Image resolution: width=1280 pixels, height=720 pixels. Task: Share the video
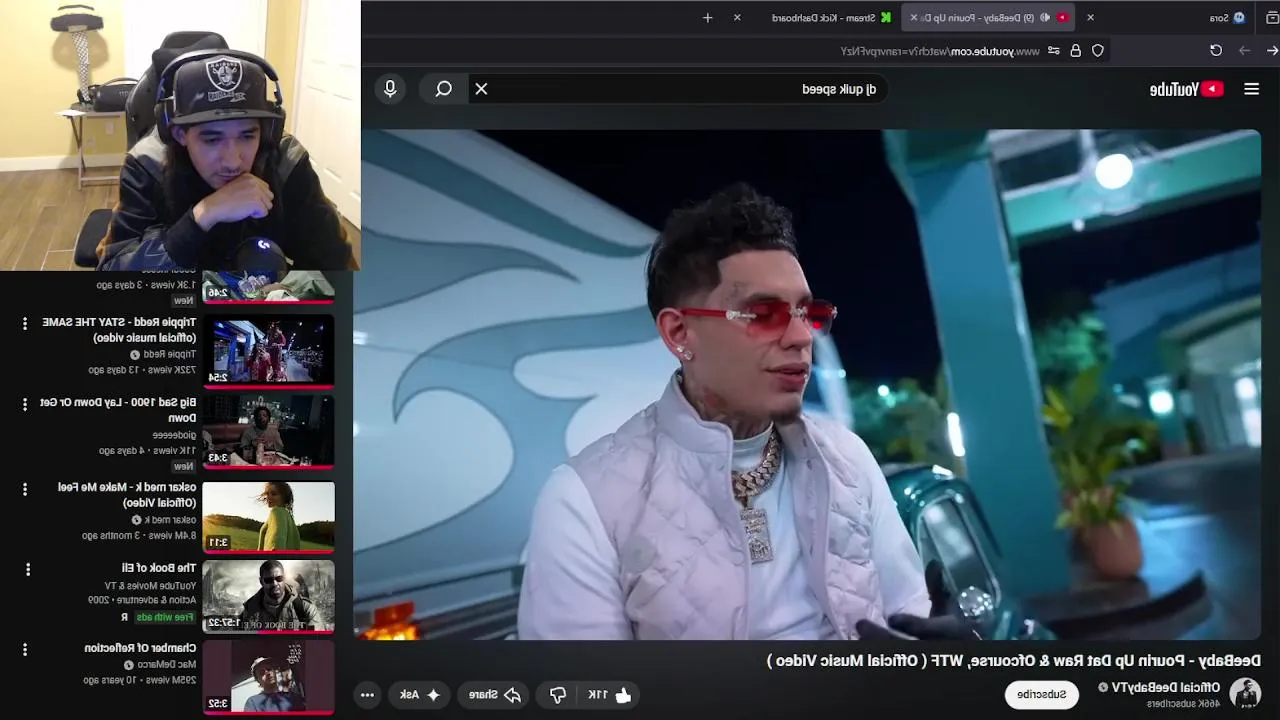[495, 694]
